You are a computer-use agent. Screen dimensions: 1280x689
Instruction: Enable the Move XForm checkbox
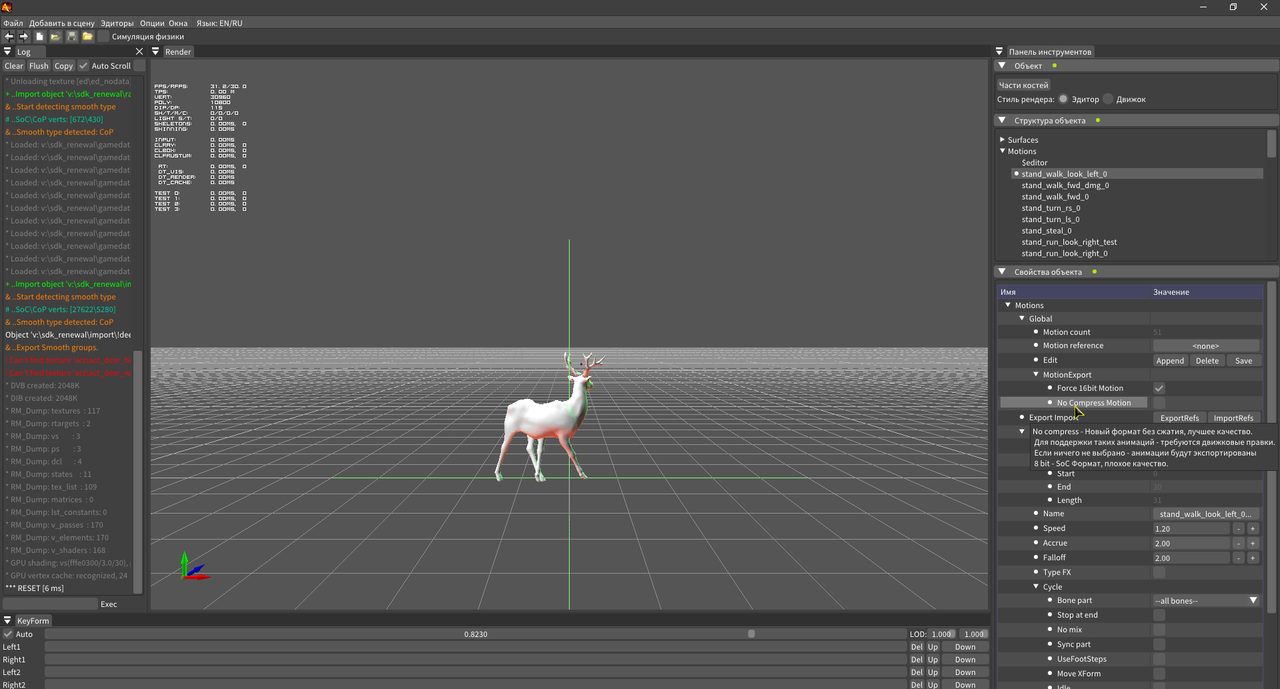[x=1159, y=674]
